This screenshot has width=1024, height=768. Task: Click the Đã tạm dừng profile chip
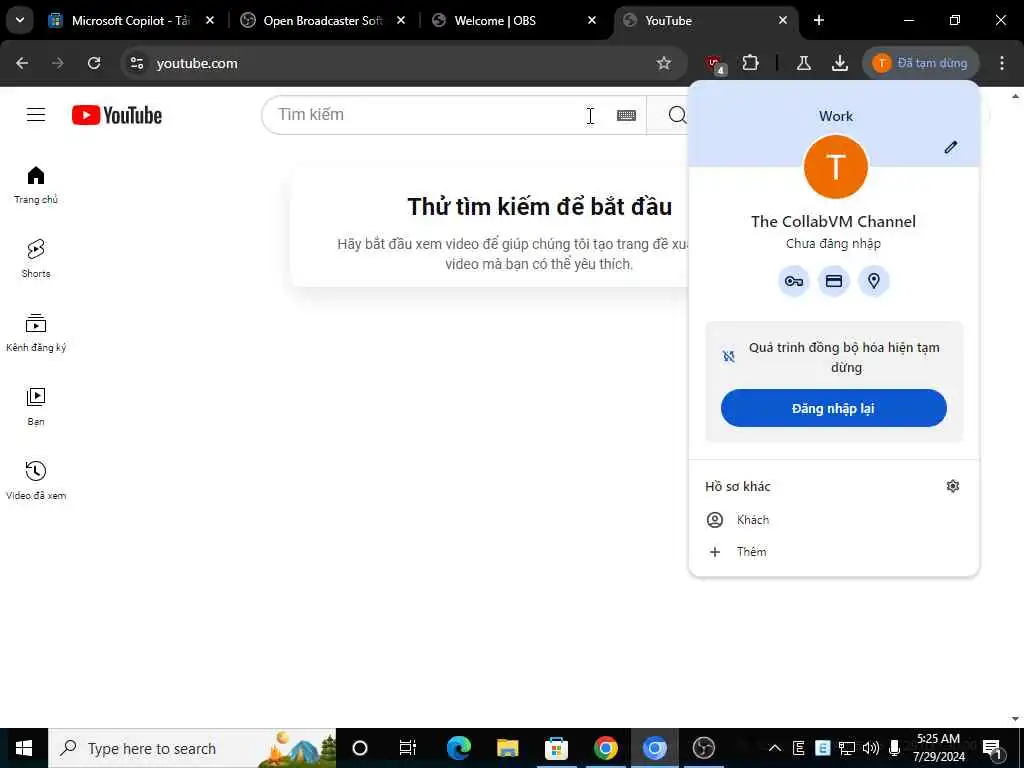(x=921, y=63)
